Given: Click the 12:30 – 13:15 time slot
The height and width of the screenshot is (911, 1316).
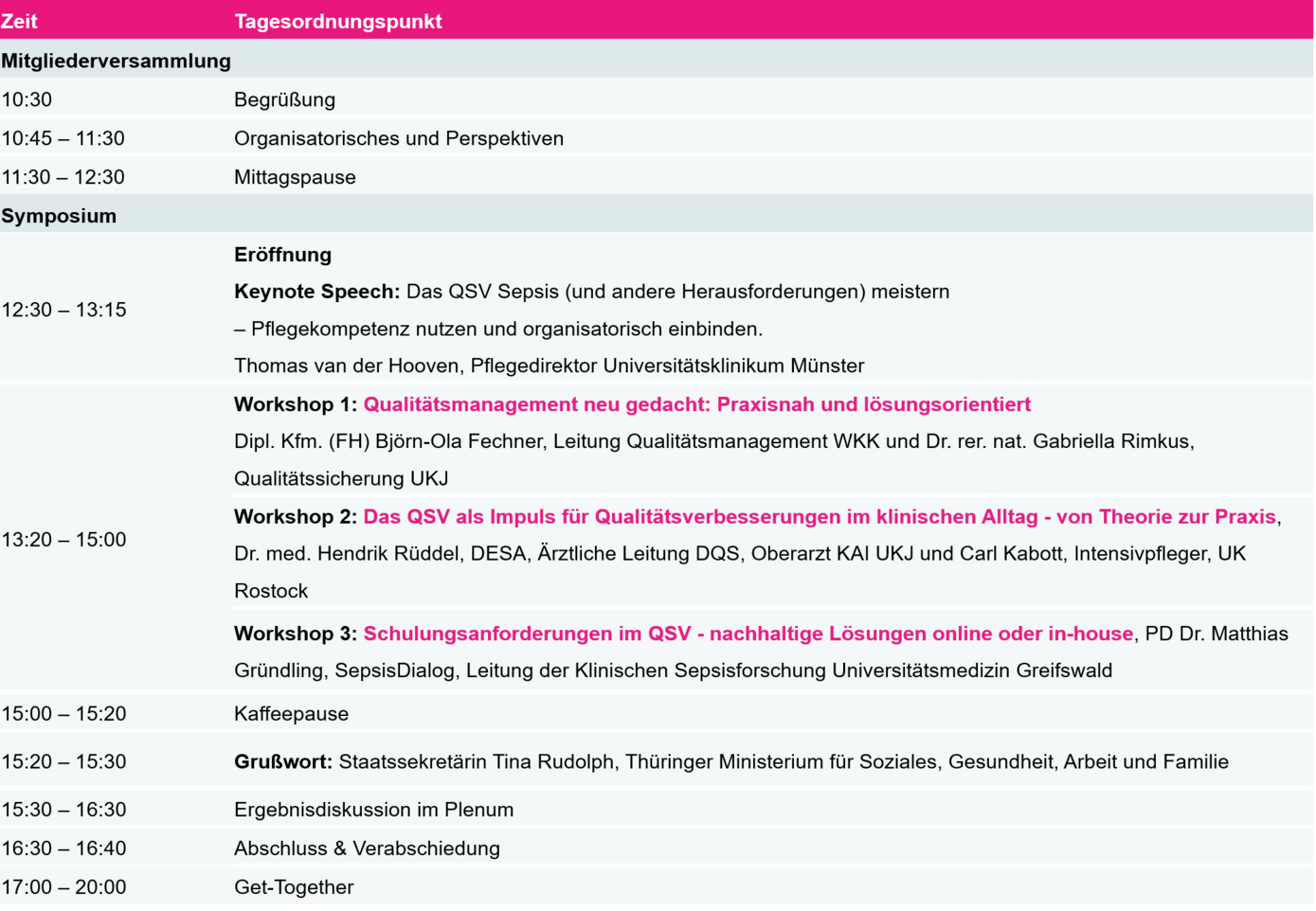Looking at the screenshot, I should coord(63,310).
